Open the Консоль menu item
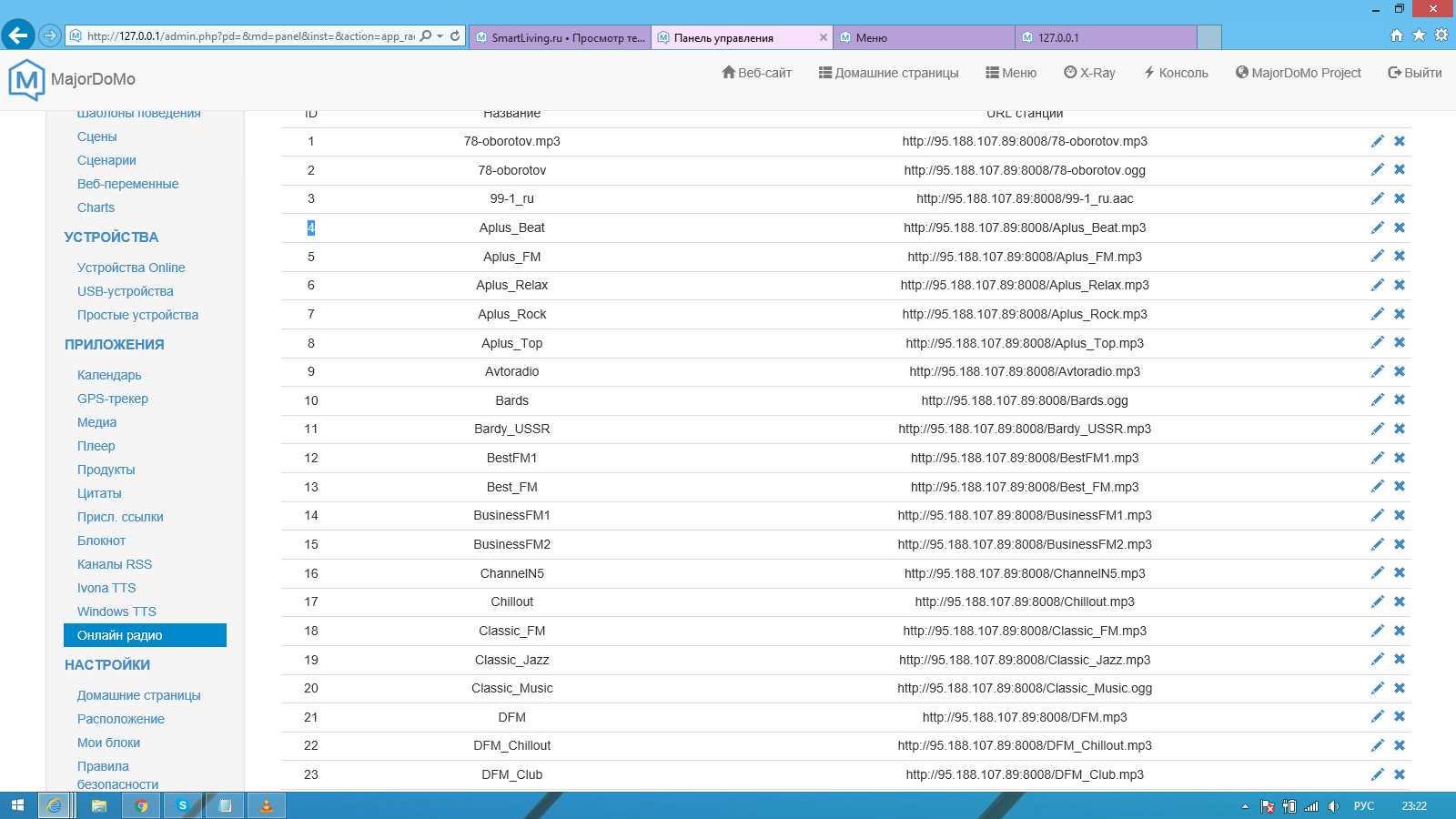This screenshot has height=819, width=1456. pos(1176,73)
